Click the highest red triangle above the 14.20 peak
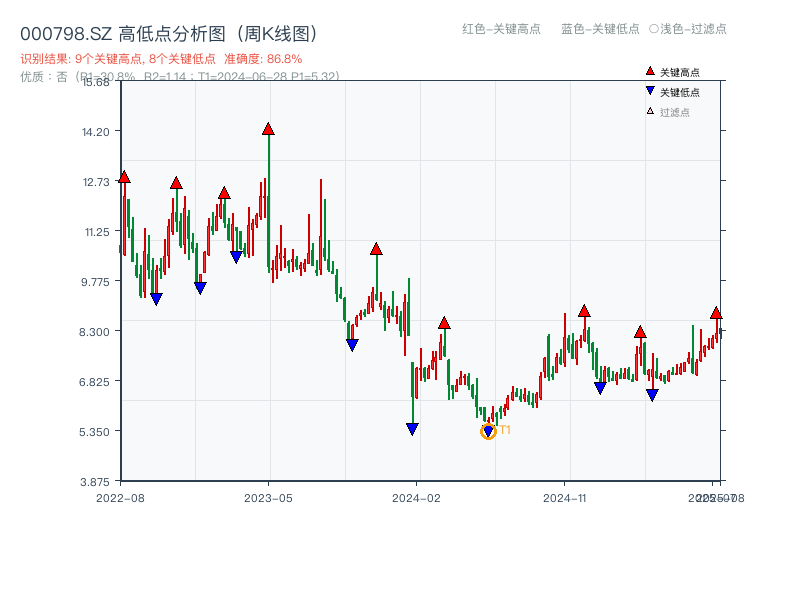The width and height of the screenshot is (800, 600). coord(268,128)
